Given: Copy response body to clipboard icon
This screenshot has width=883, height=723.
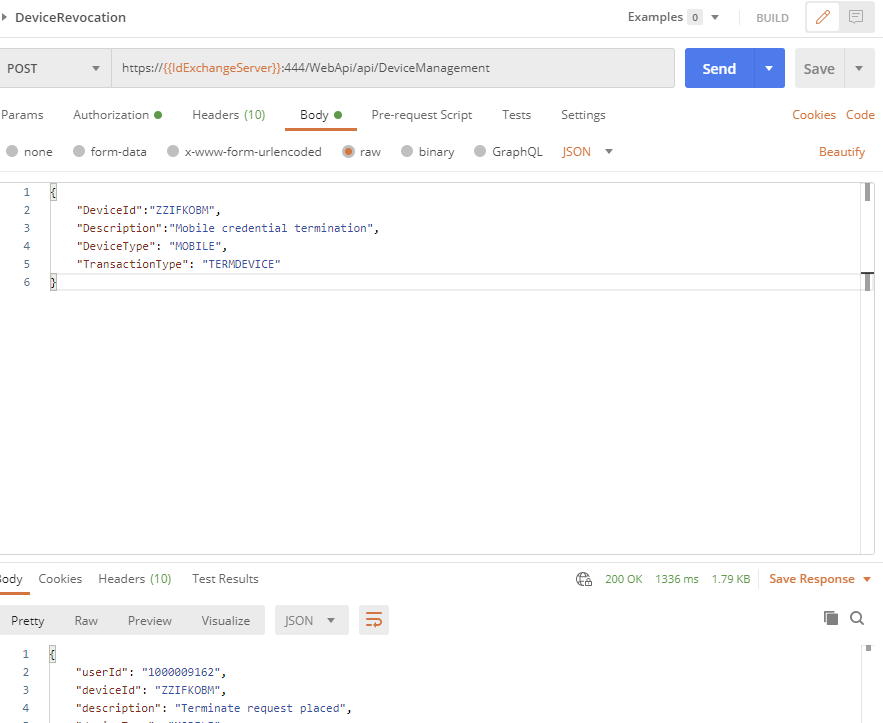Looking at the screenshot, I should (831, 618).
